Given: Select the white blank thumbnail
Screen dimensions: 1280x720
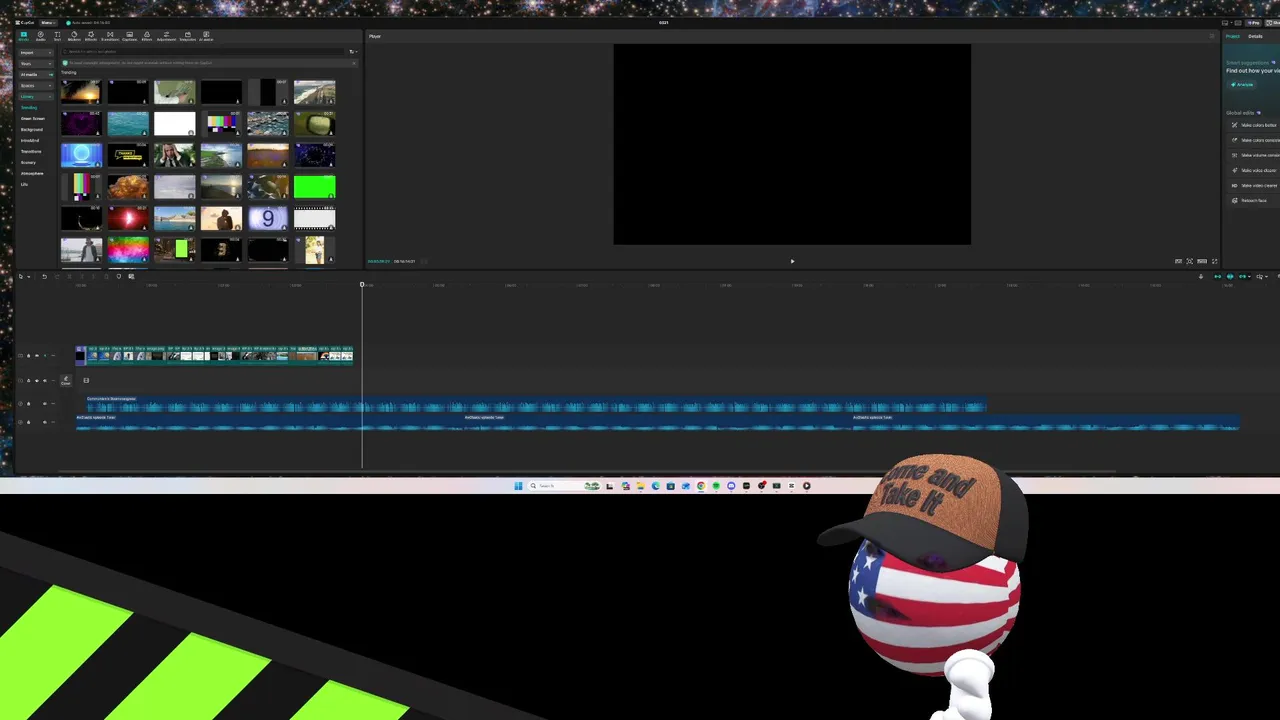Looking at the screenshot, I should (174, 124).
